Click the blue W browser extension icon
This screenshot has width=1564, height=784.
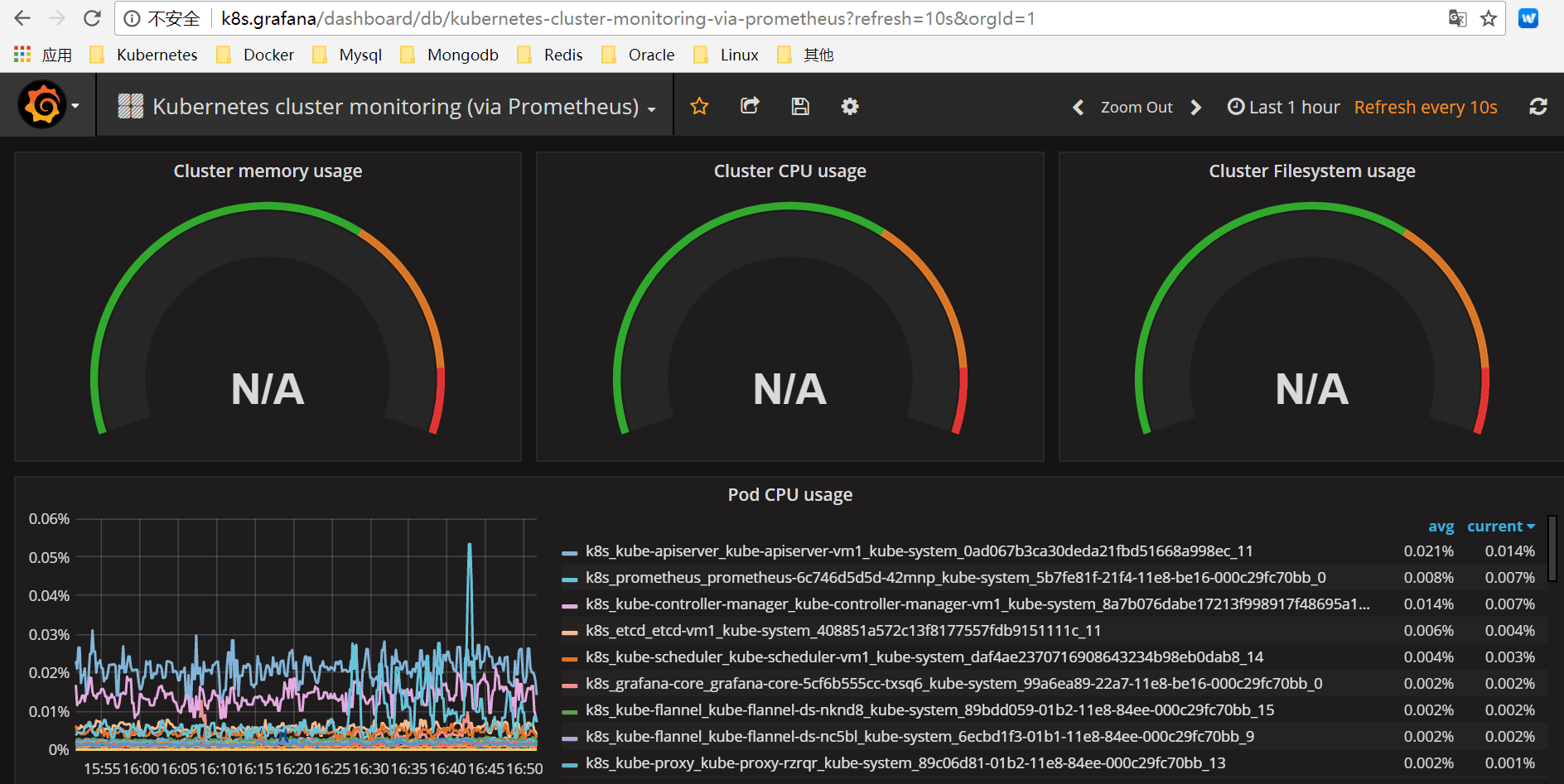tap(1528, 18)
